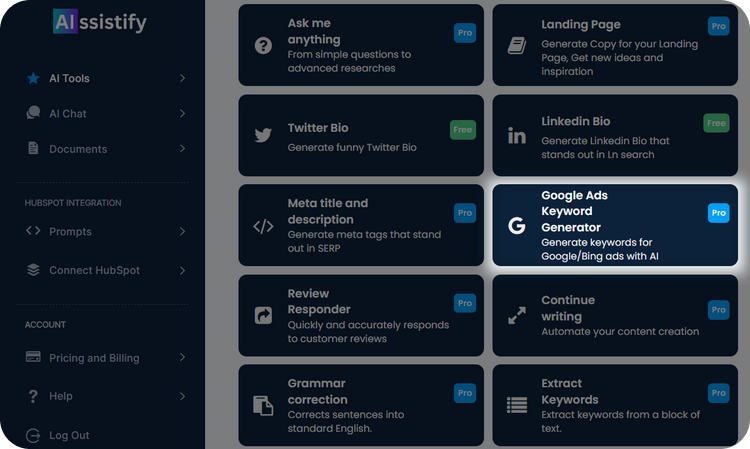The image size is (750, 449).
Task: Click the Grammar correction clipboard icon
Action: tap(263, 405)
